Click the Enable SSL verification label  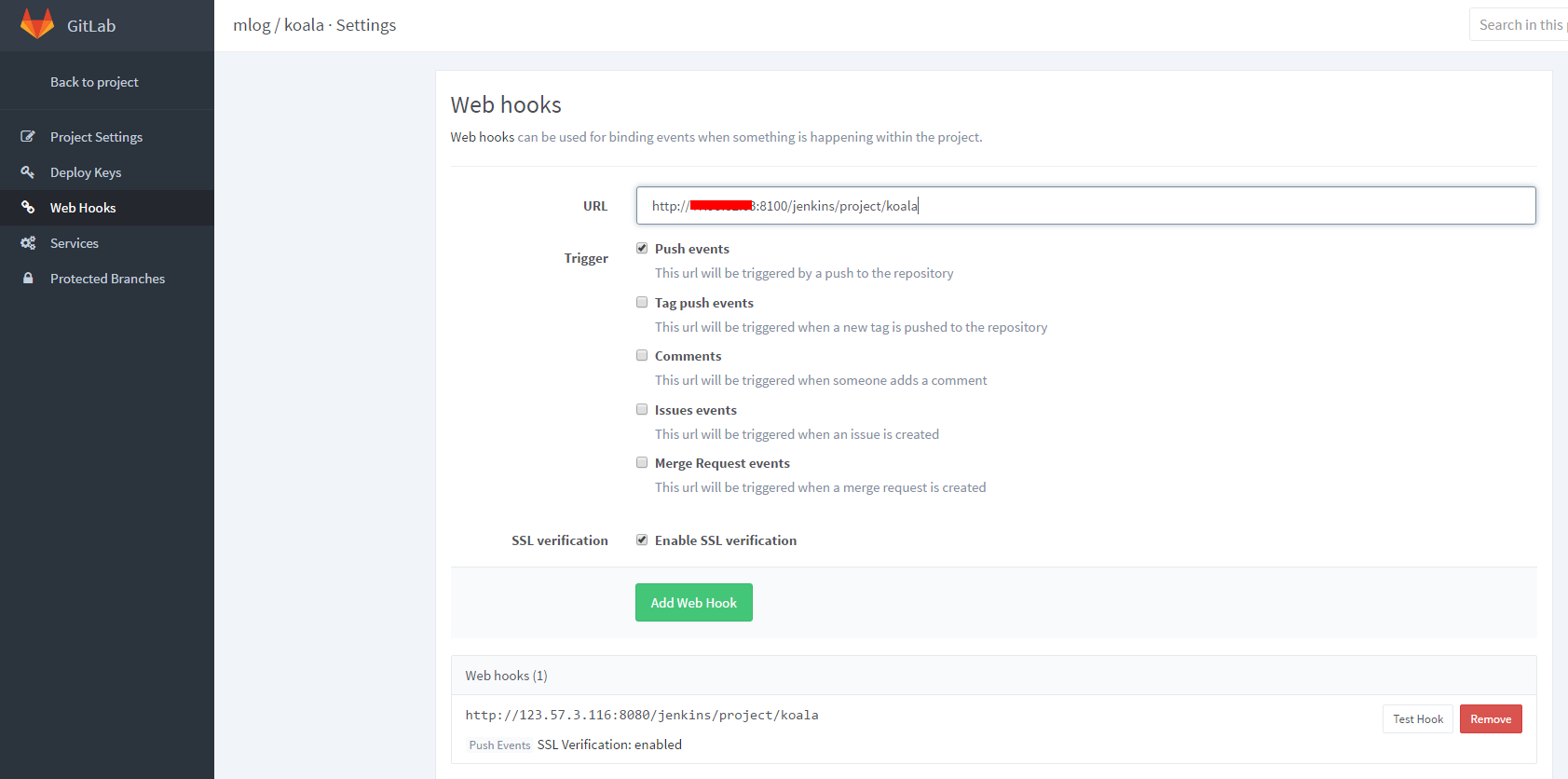click(x=726, y=540)
